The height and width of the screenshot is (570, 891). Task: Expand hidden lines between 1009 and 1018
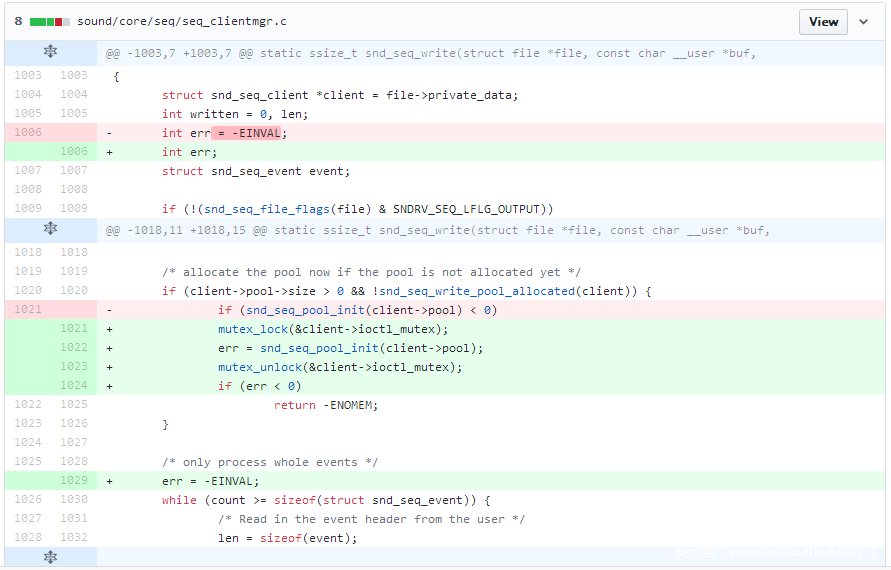coord(50,230)
